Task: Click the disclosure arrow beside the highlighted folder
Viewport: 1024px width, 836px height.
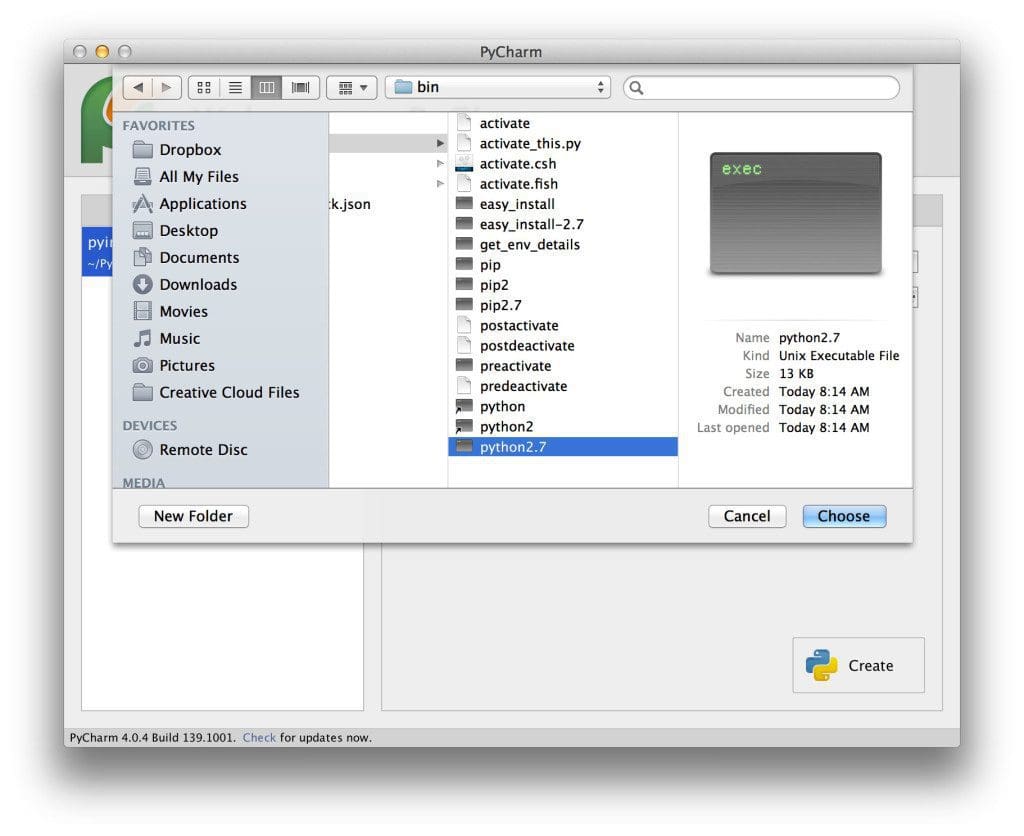Action: point(440,143)
